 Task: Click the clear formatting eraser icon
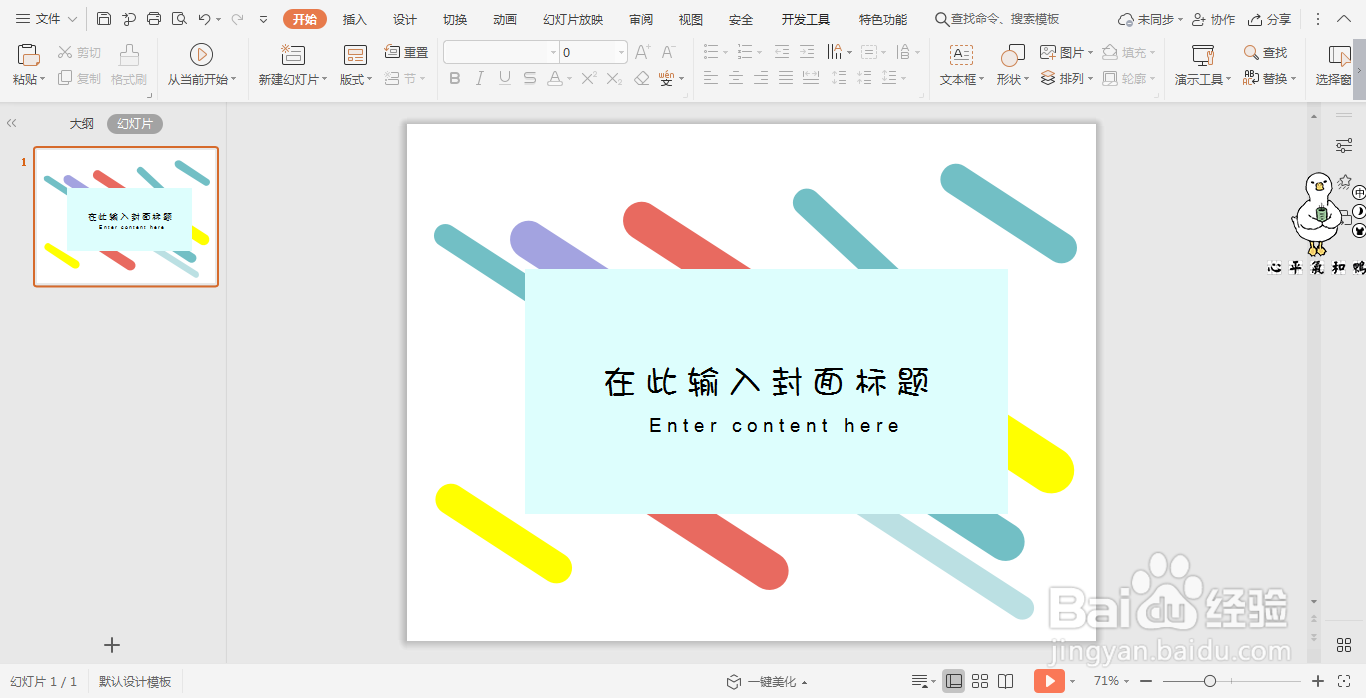coord(642,78)
